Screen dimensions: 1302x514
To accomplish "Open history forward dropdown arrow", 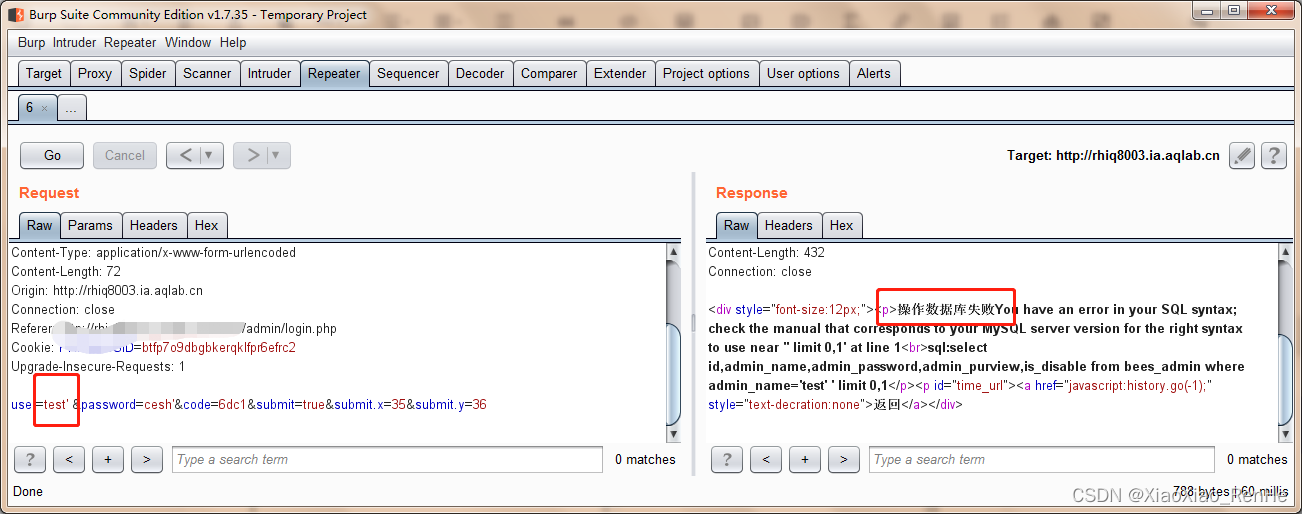I will point(276,155).
